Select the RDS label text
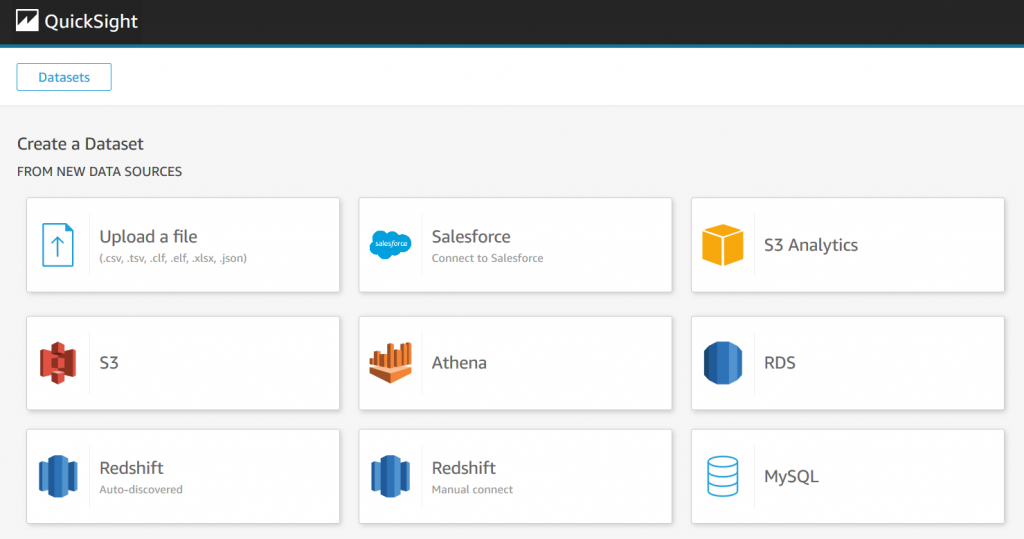This screenshot has height=539, width=1024. tap(780, 363)
